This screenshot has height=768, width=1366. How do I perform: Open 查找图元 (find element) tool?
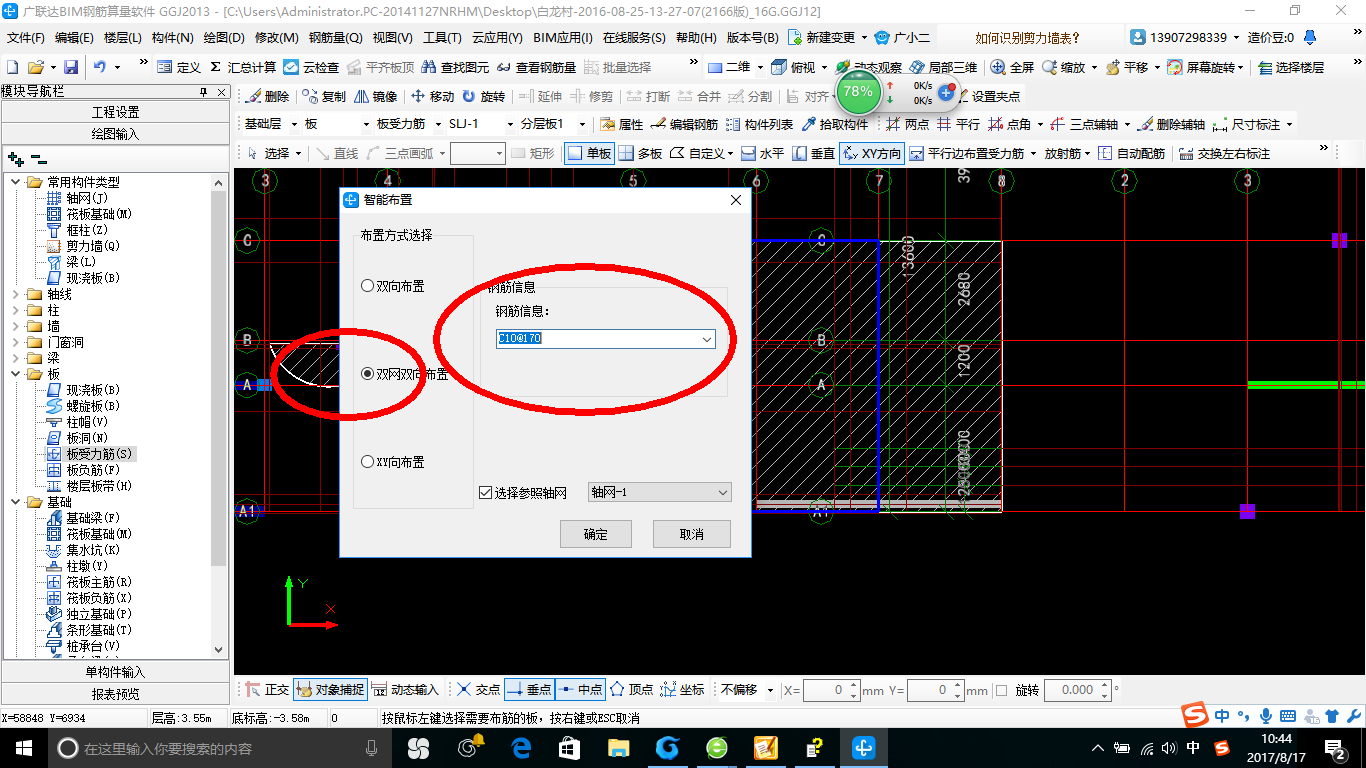click(455, 67)
